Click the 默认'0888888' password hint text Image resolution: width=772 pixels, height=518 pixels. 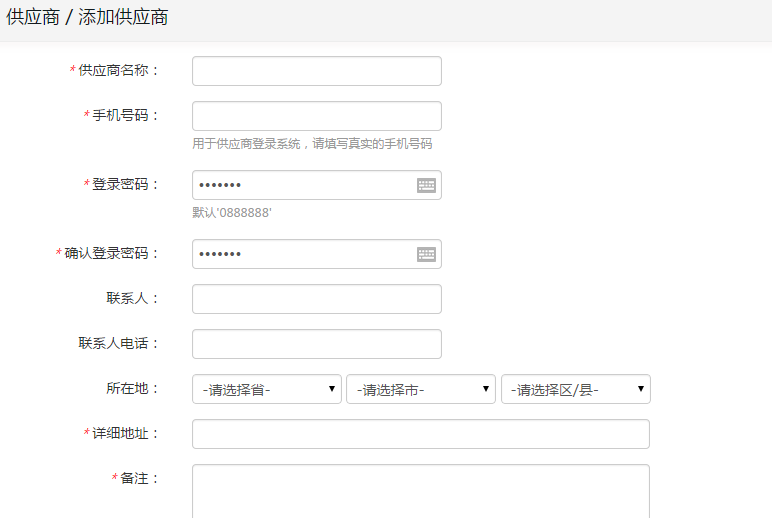click(x=232, y=213)
